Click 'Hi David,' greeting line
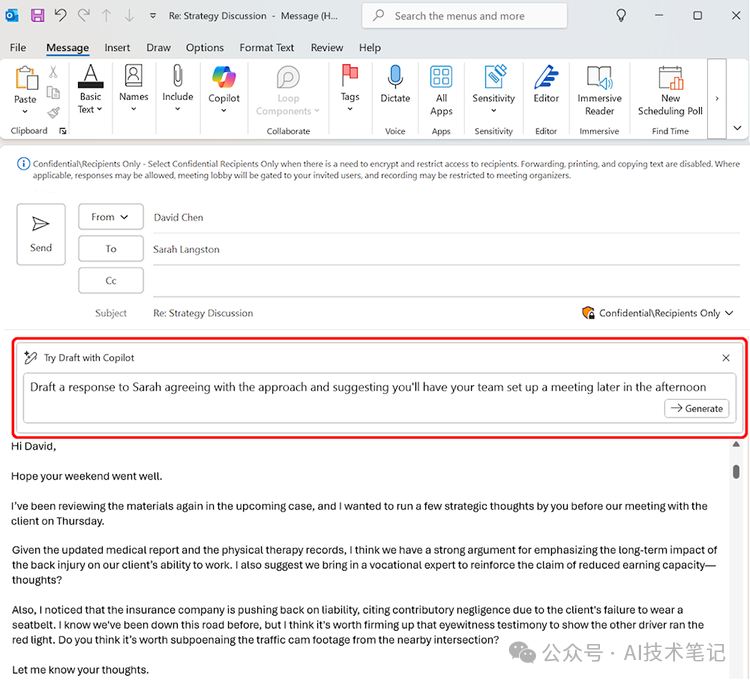 coord(33,446)
